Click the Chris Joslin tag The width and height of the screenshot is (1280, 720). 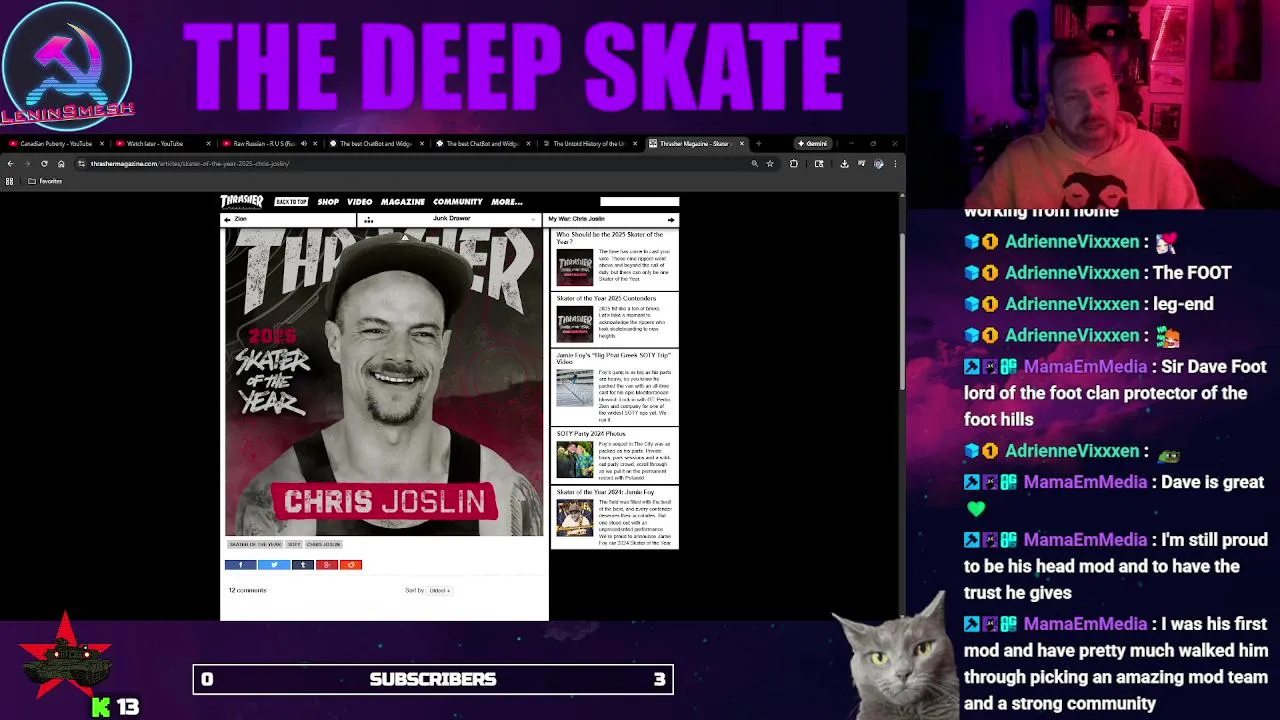323,545
